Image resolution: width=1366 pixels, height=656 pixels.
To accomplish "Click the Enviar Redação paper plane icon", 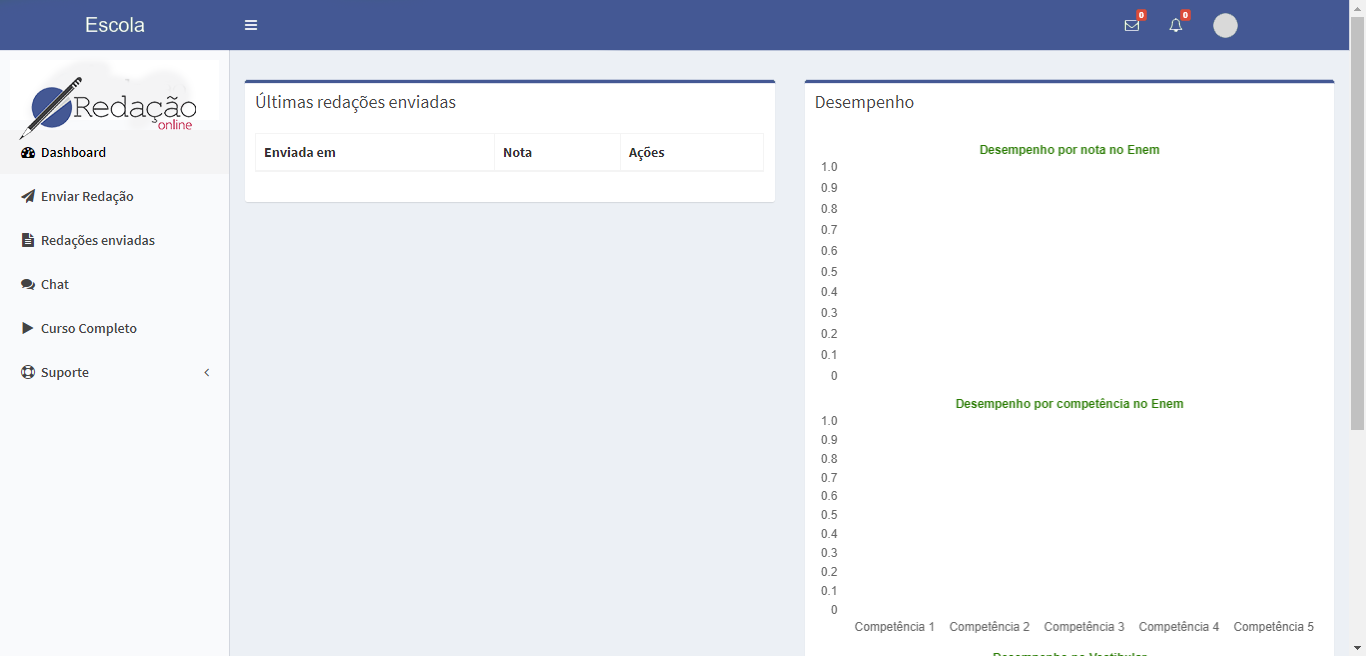I will click(28, 197).
